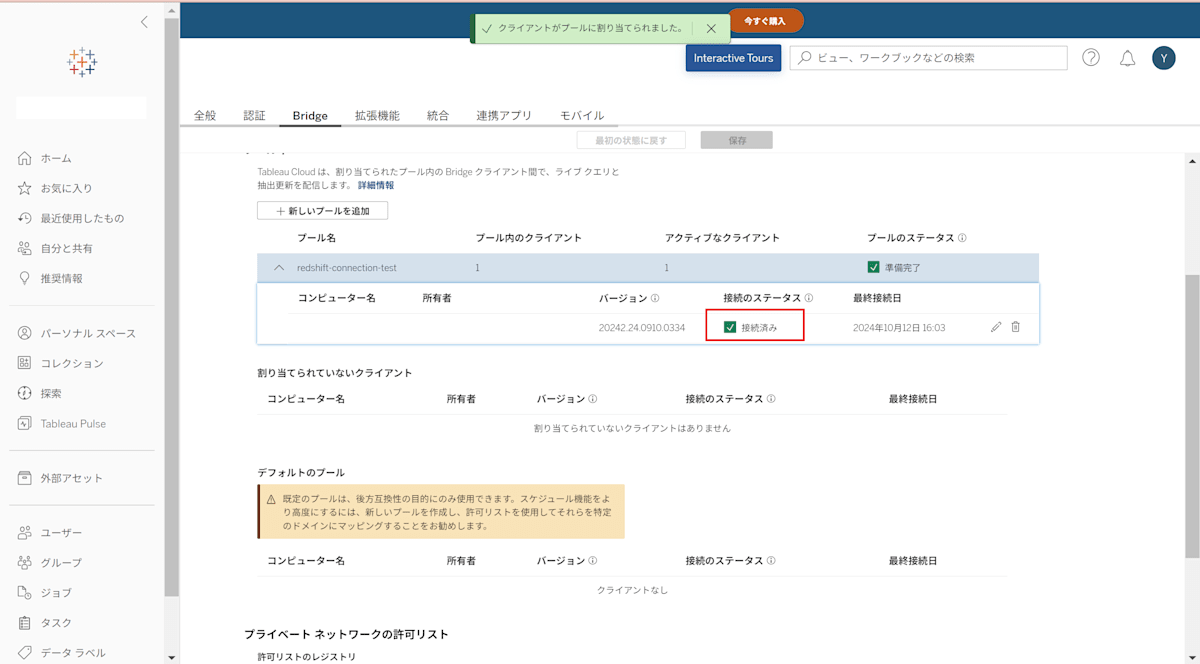1200x664 pixels.
Task: Click the Tableau logo in sidebar
Action: coord(82,62)
